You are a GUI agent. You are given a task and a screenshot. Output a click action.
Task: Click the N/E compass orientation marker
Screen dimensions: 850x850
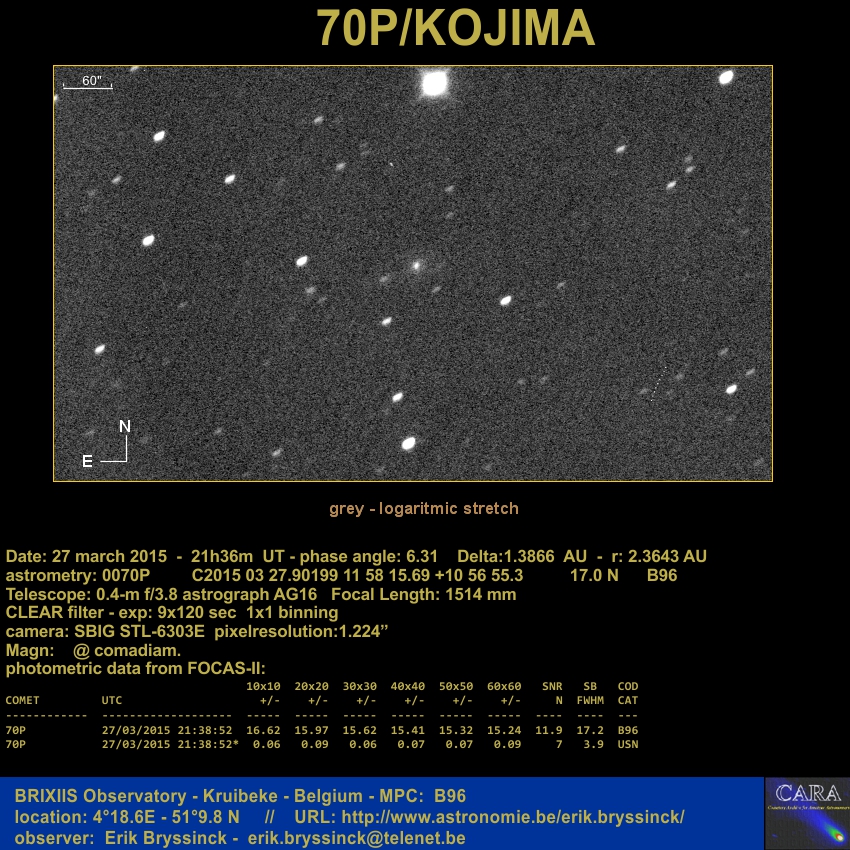[113, 446]
